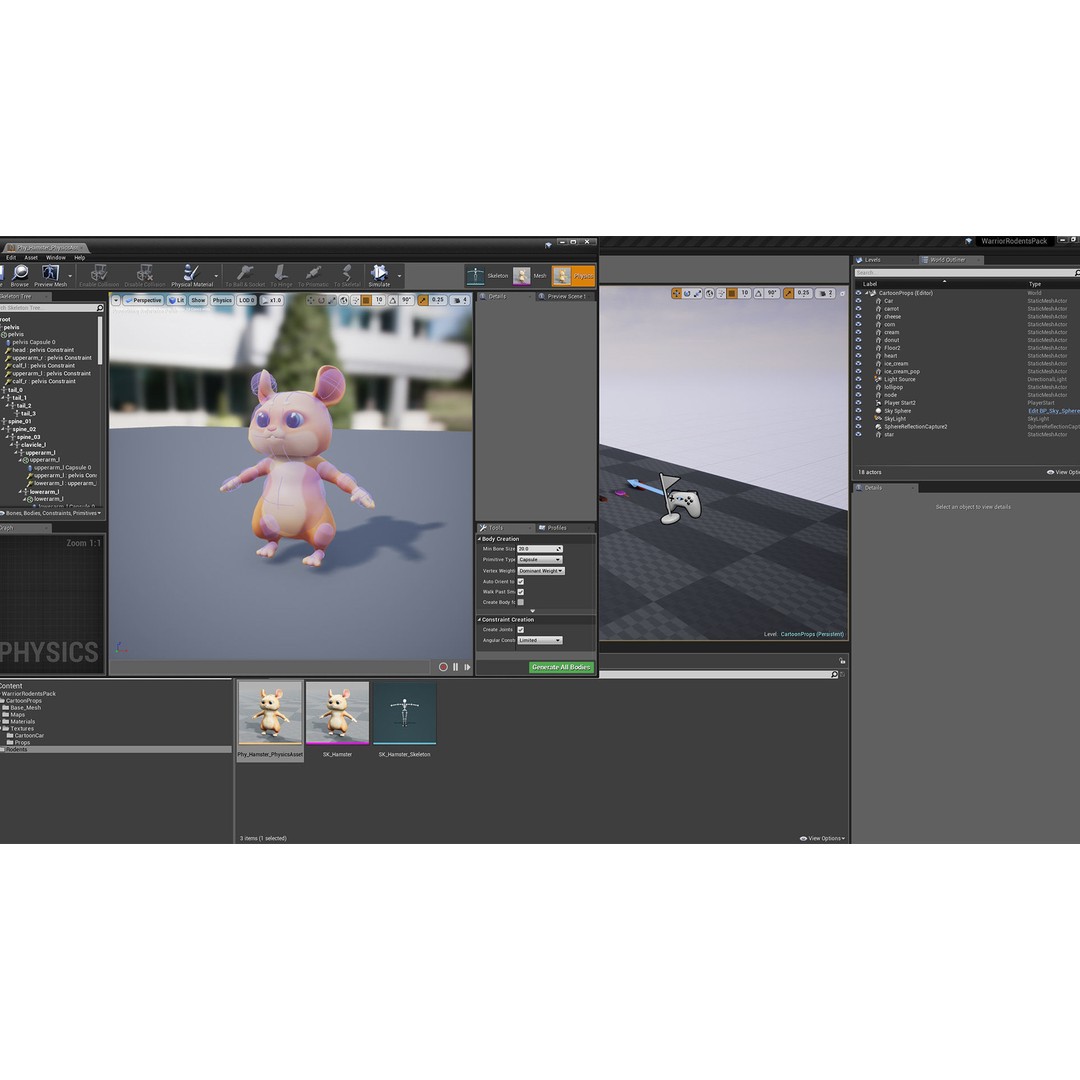The height and width of the screenshot is (1080, 1080).
Task: Open the Preview Mesh tool
Action: (x=51, y=276)
